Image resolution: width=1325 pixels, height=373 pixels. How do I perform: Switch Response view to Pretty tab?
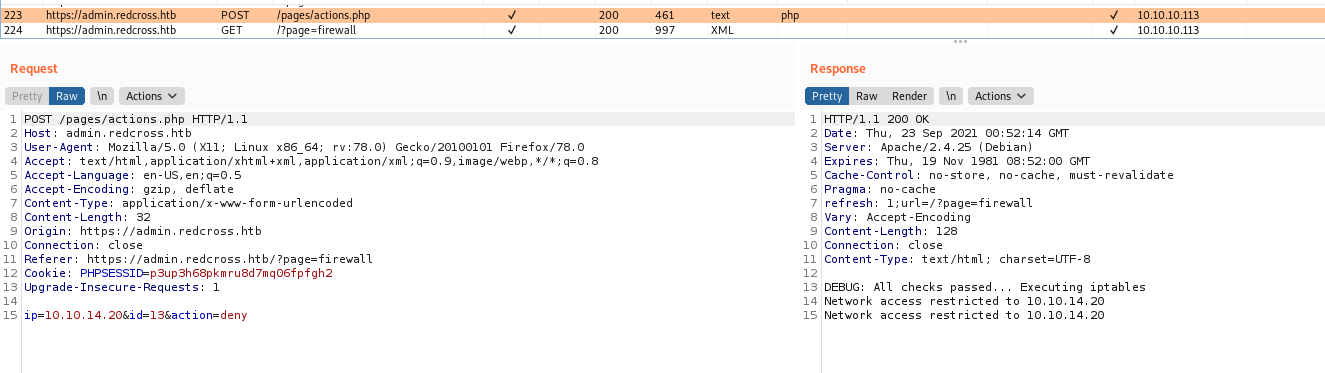coord(827,96)
